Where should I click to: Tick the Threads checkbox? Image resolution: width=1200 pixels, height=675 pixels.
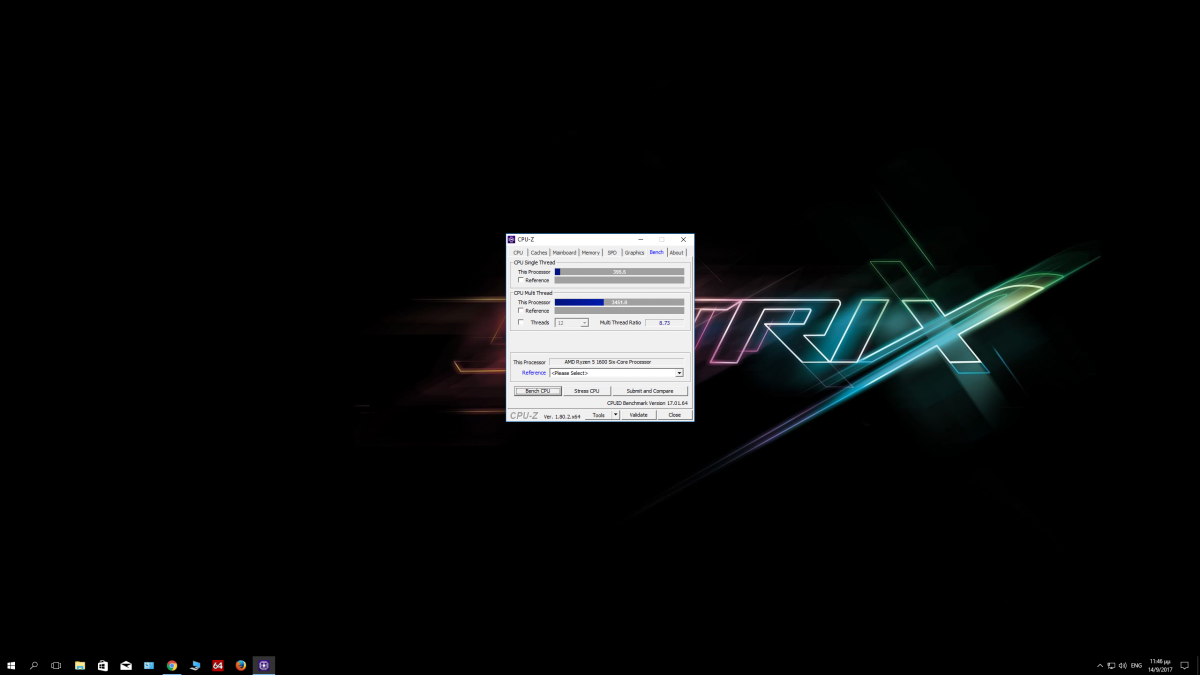[520, 322]
